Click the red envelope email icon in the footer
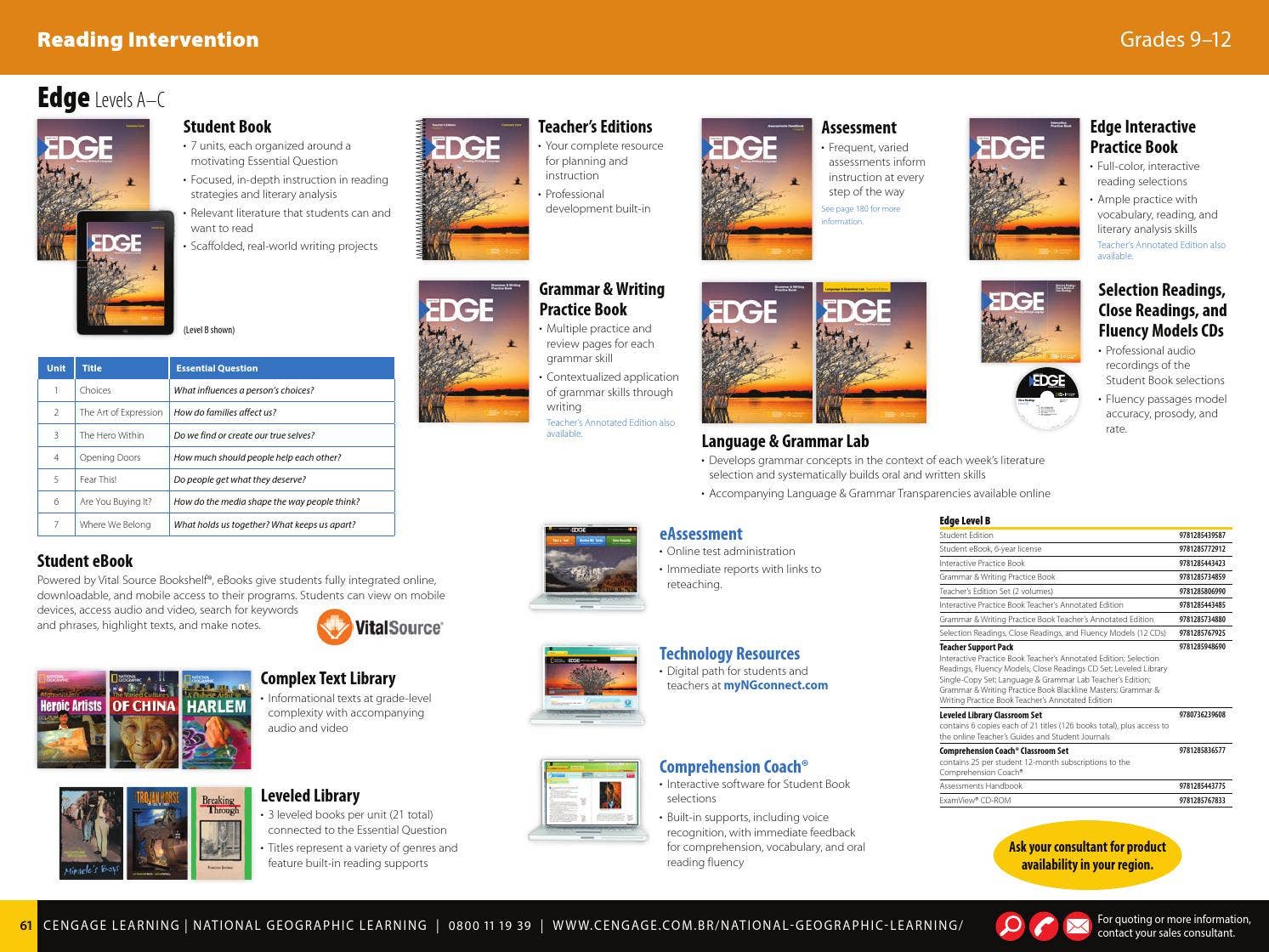Screen dimensions: 1269x952 pos(1077,926)
